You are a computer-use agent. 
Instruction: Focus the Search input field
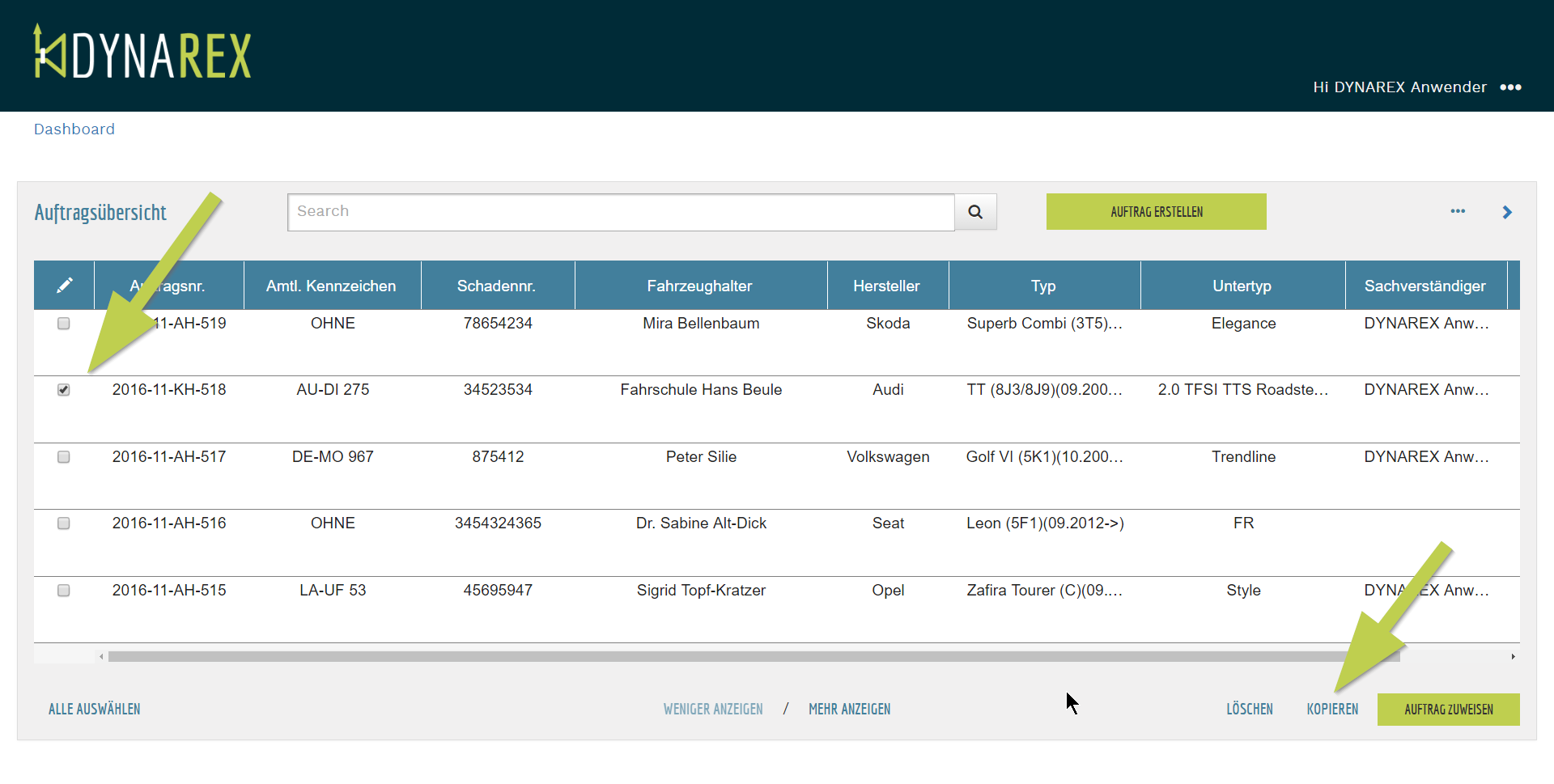click(x=621, y=212)
